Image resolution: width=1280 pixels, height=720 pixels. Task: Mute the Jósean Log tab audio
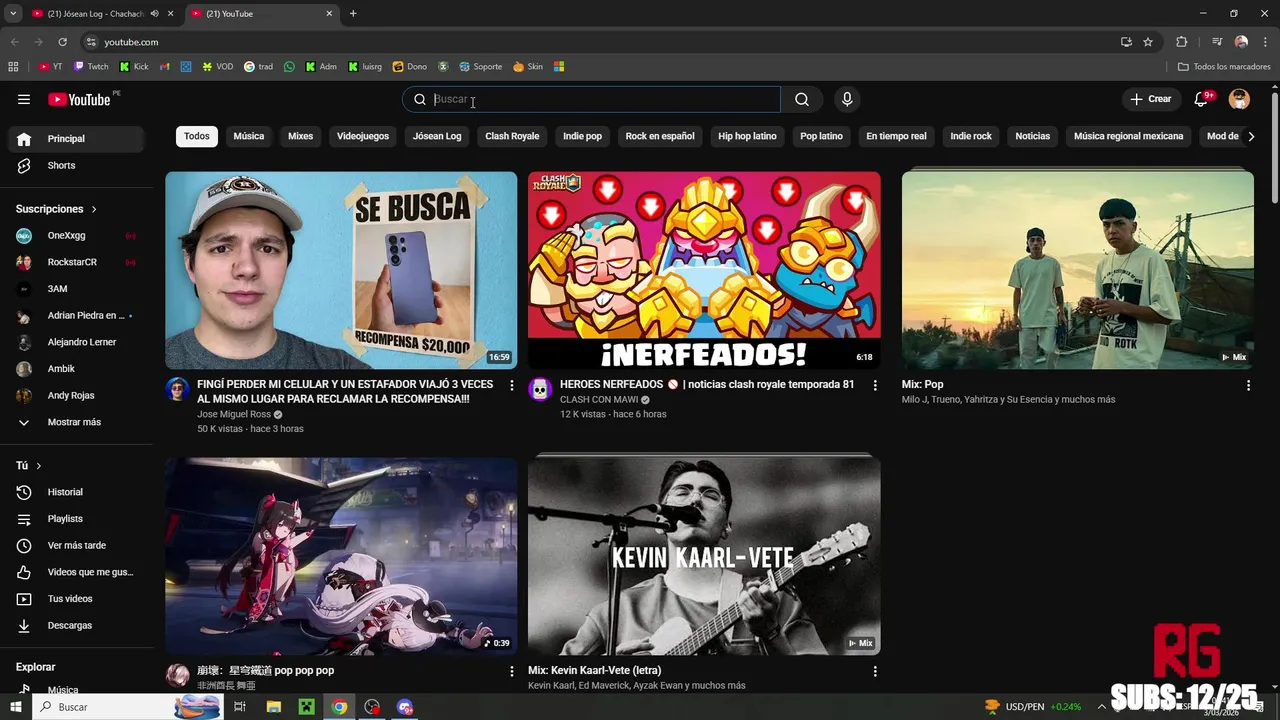(155, 14)
